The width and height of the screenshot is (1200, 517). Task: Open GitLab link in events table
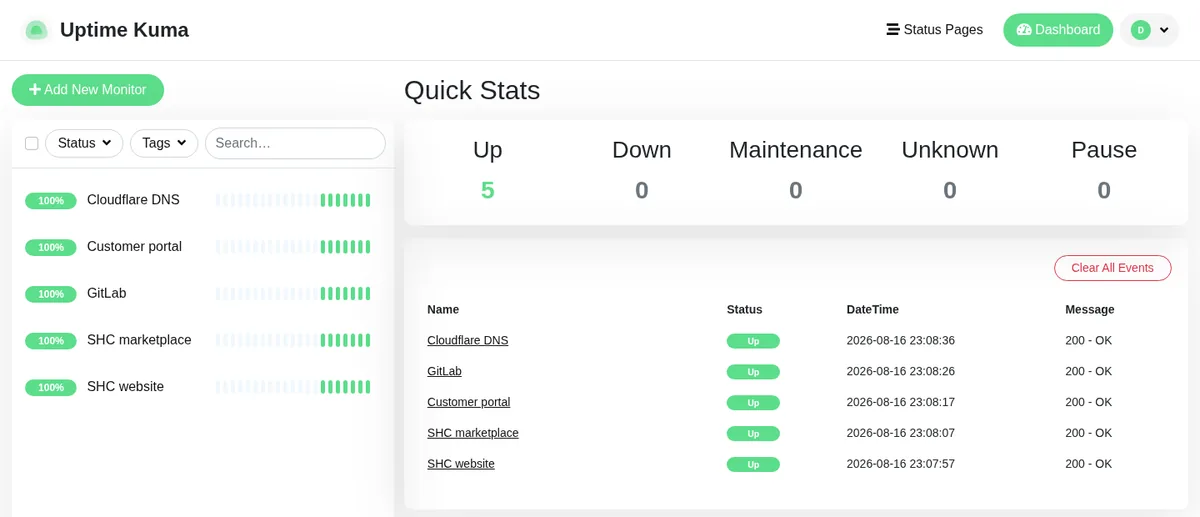(444, 371)
